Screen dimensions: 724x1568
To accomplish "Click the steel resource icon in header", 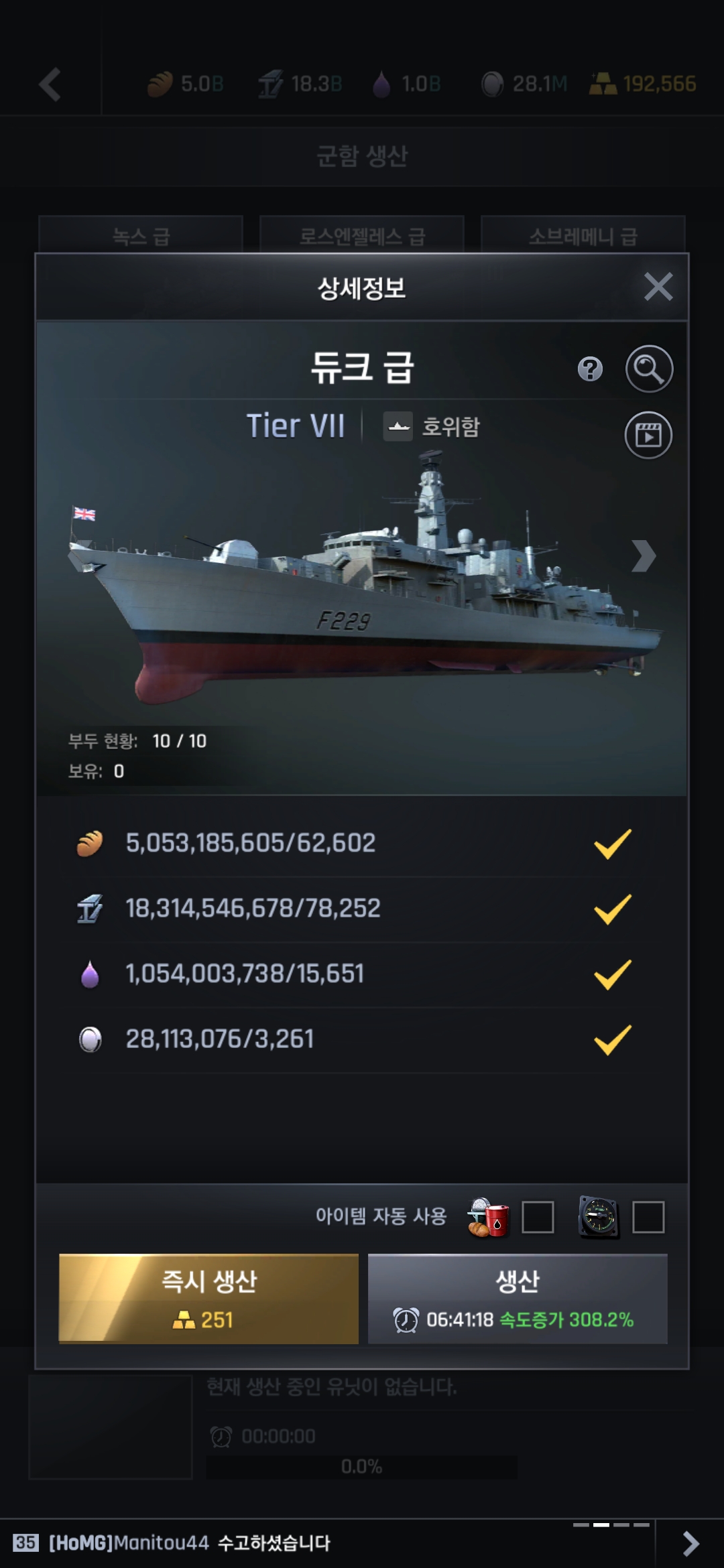I will pyautogui.click(x=271, y=84).
